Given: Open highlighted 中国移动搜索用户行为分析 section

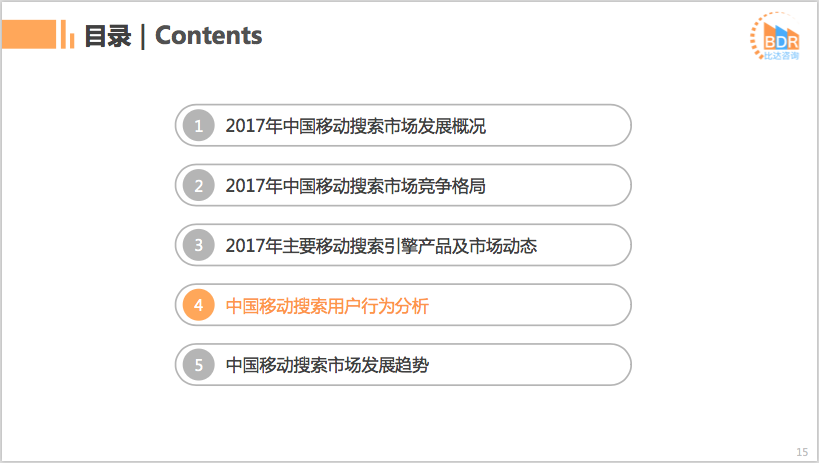Looking at the screenshot, I should coord(327,306).
